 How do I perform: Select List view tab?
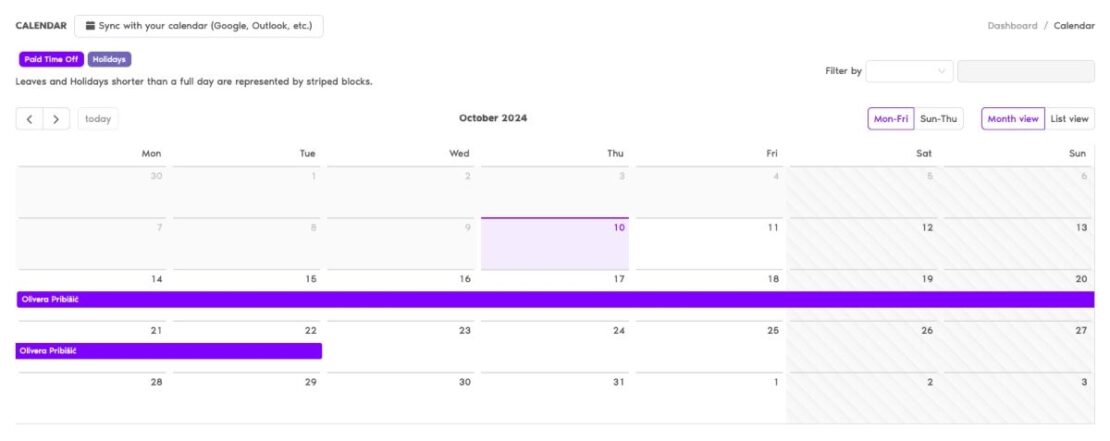pos(1069,119)
